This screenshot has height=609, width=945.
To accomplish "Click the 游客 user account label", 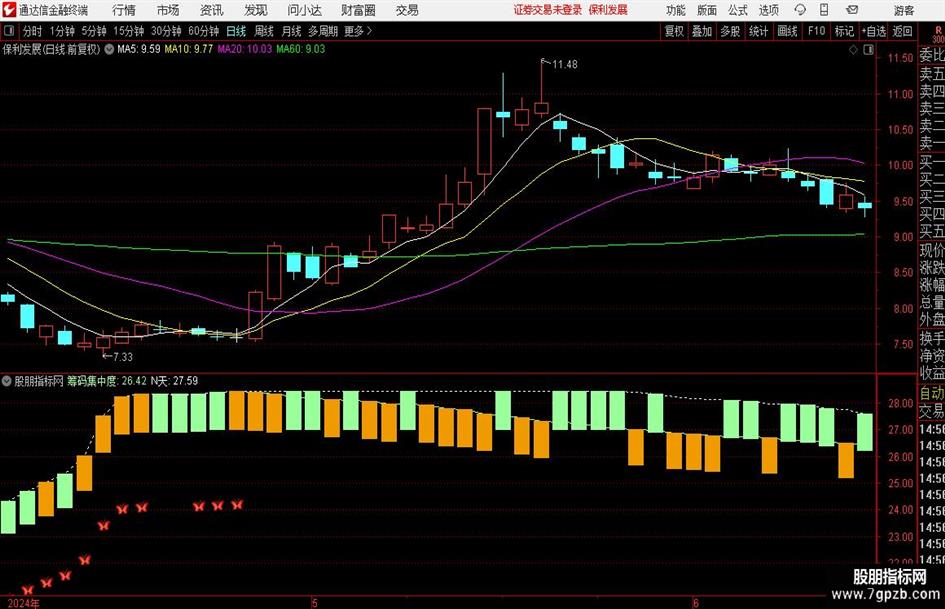I will click(904, 10).
